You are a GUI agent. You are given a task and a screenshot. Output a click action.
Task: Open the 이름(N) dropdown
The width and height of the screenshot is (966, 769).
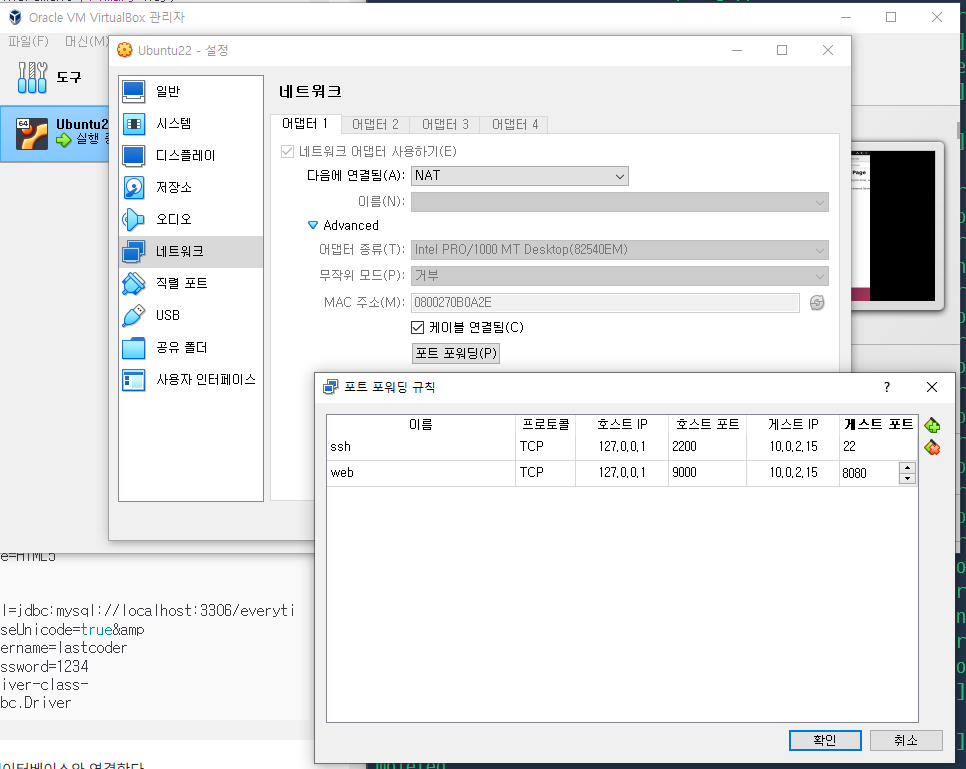point(619,202)
